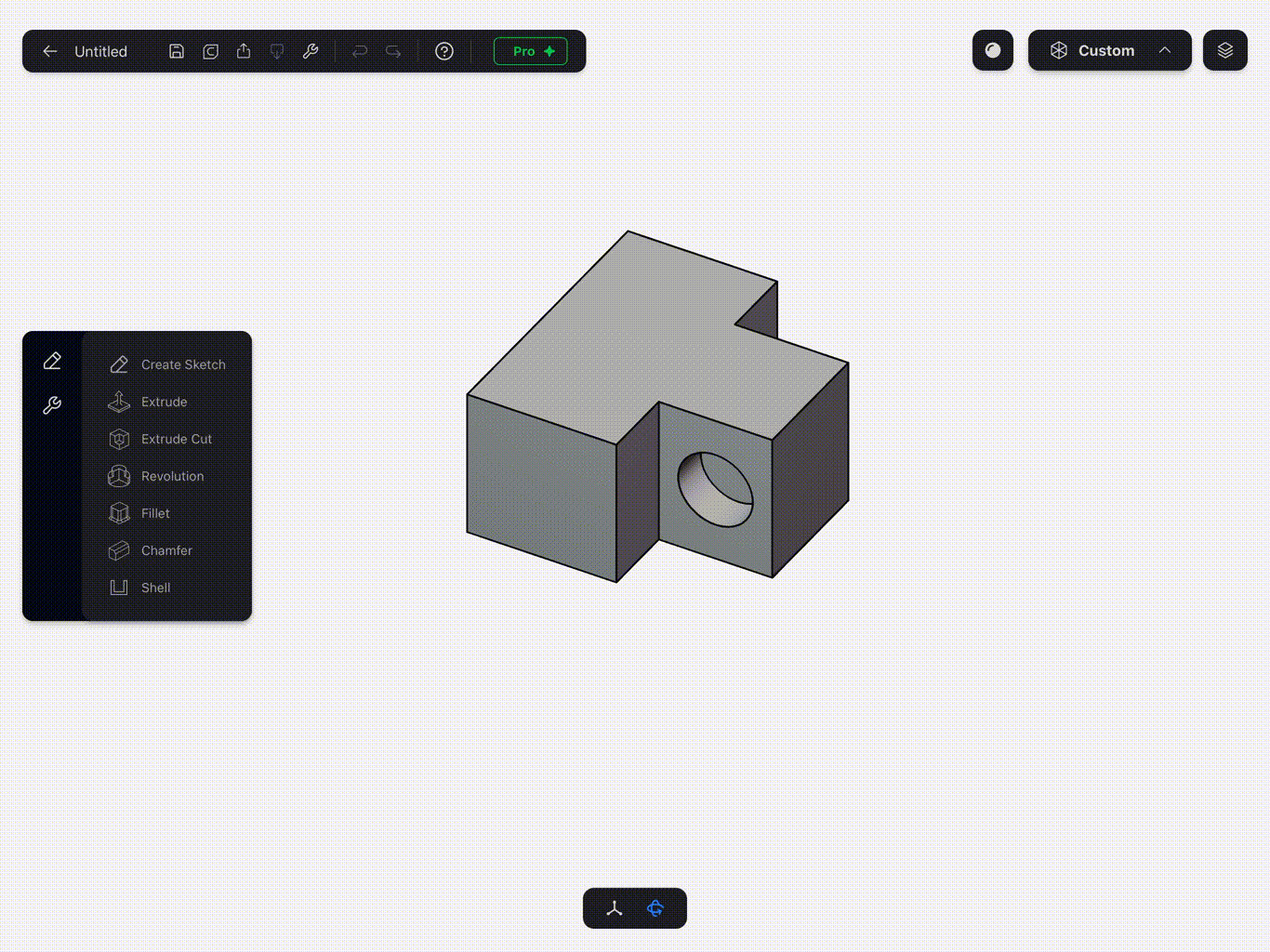
Task: Select the Extrude tool
Action: point(164,402)
